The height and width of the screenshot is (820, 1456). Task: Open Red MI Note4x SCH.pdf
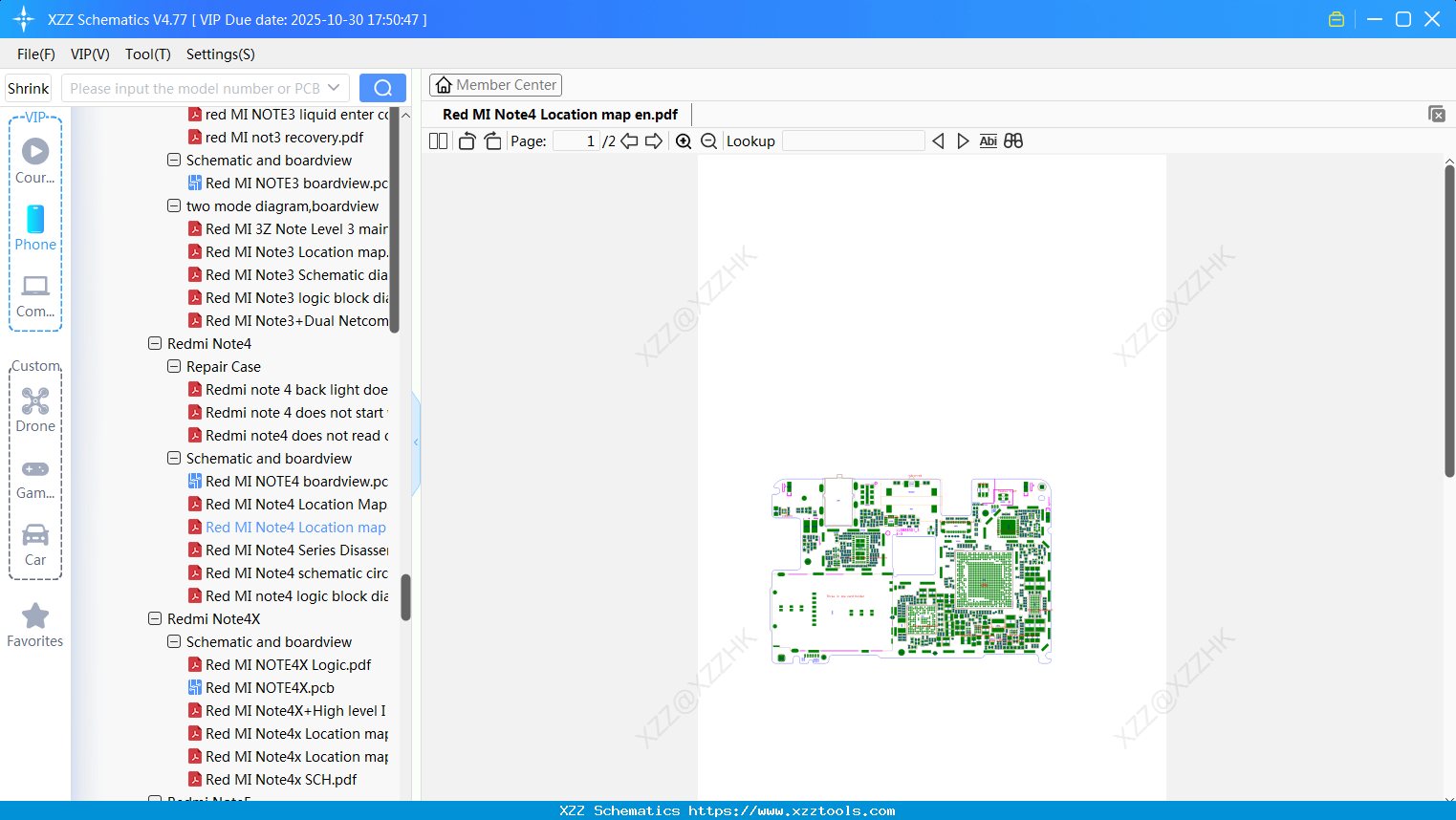(x=272, y=780)
